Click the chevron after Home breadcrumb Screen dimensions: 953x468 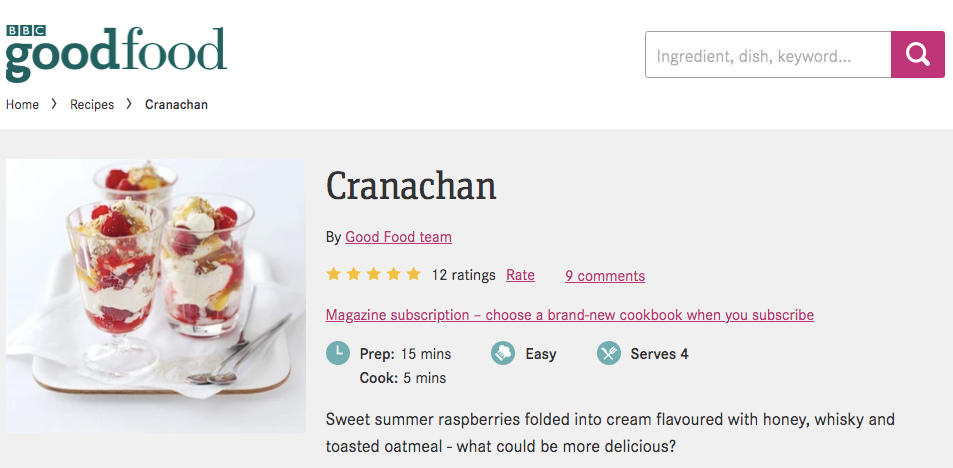pyautogui.click(x=54, y=104)
